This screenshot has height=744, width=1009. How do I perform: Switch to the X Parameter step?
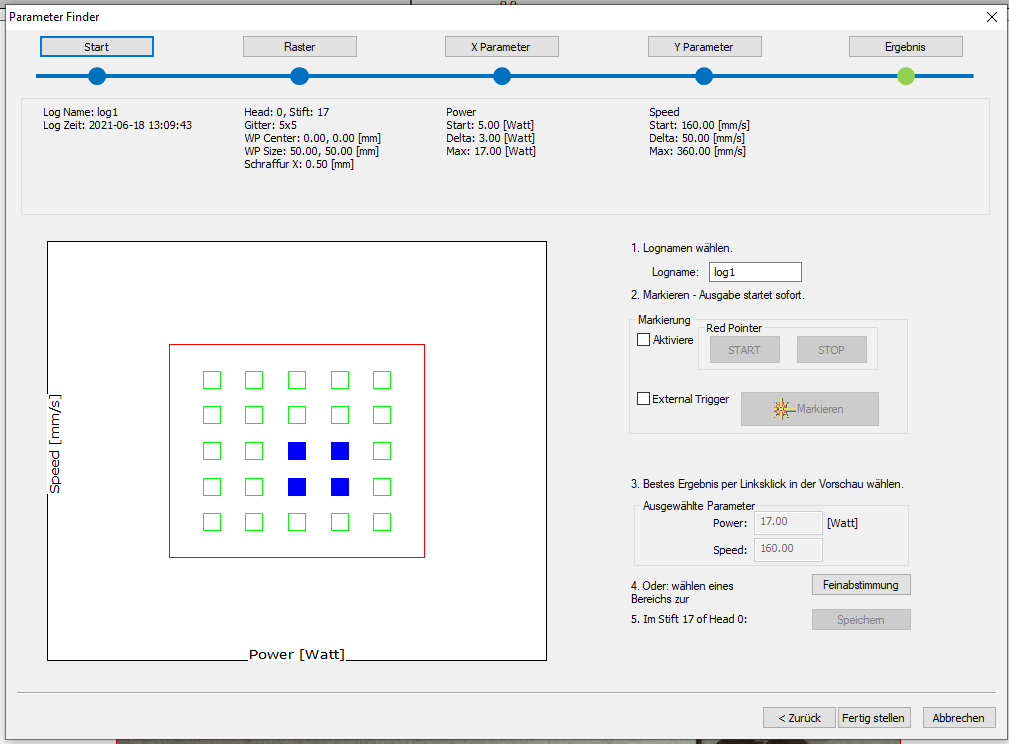[x=501, y=47]
